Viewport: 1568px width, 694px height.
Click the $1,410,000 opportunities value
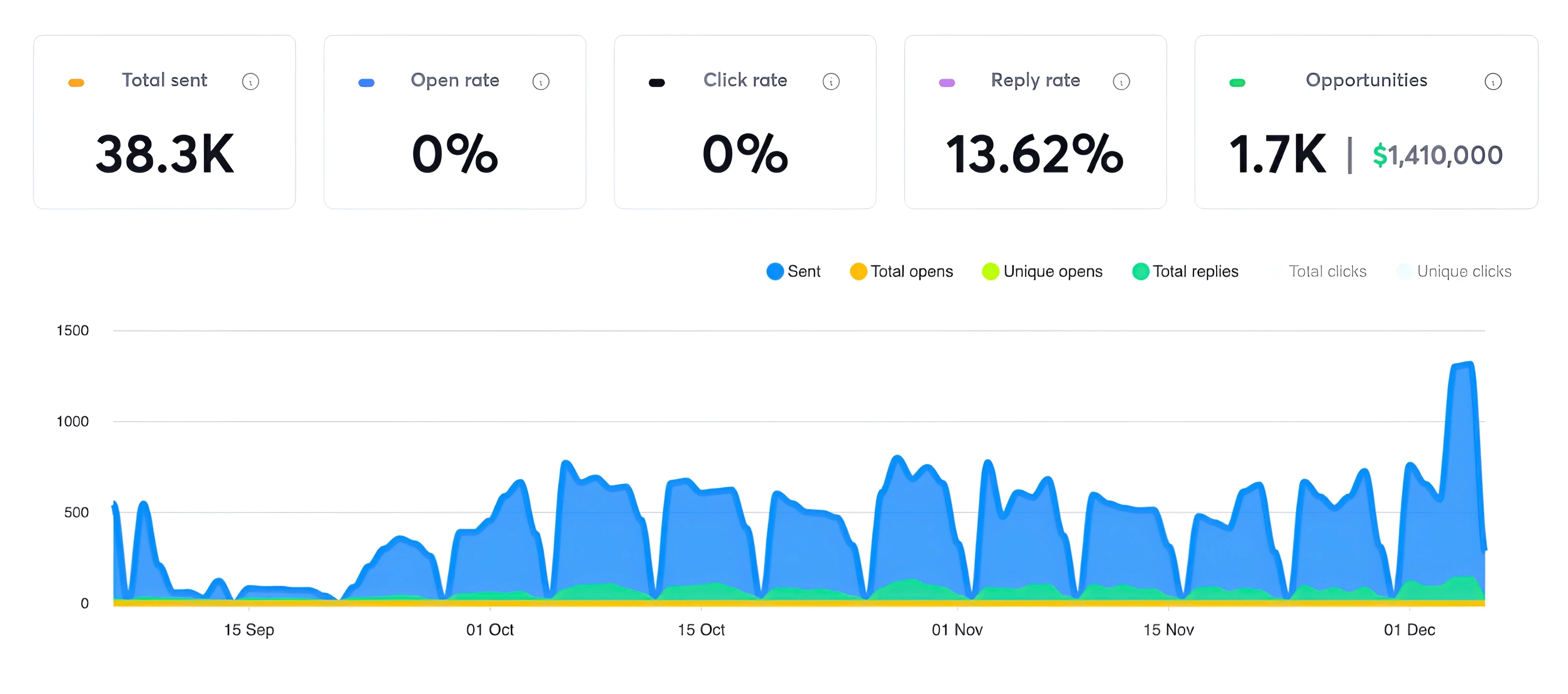[1438, 156]
